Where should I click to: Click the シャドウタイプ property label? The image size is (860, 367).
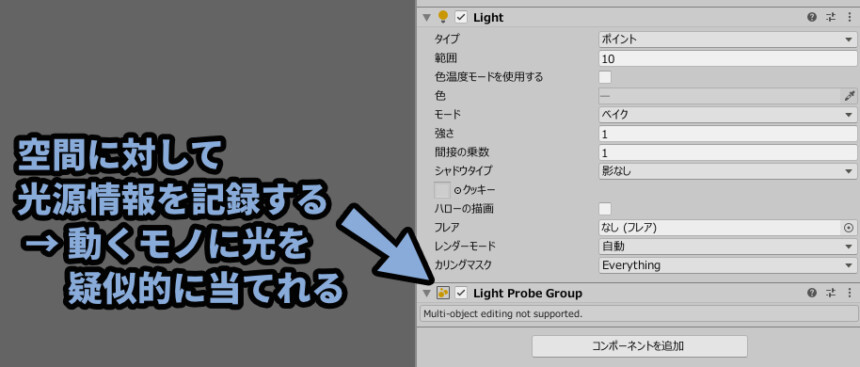coord(463,171)
